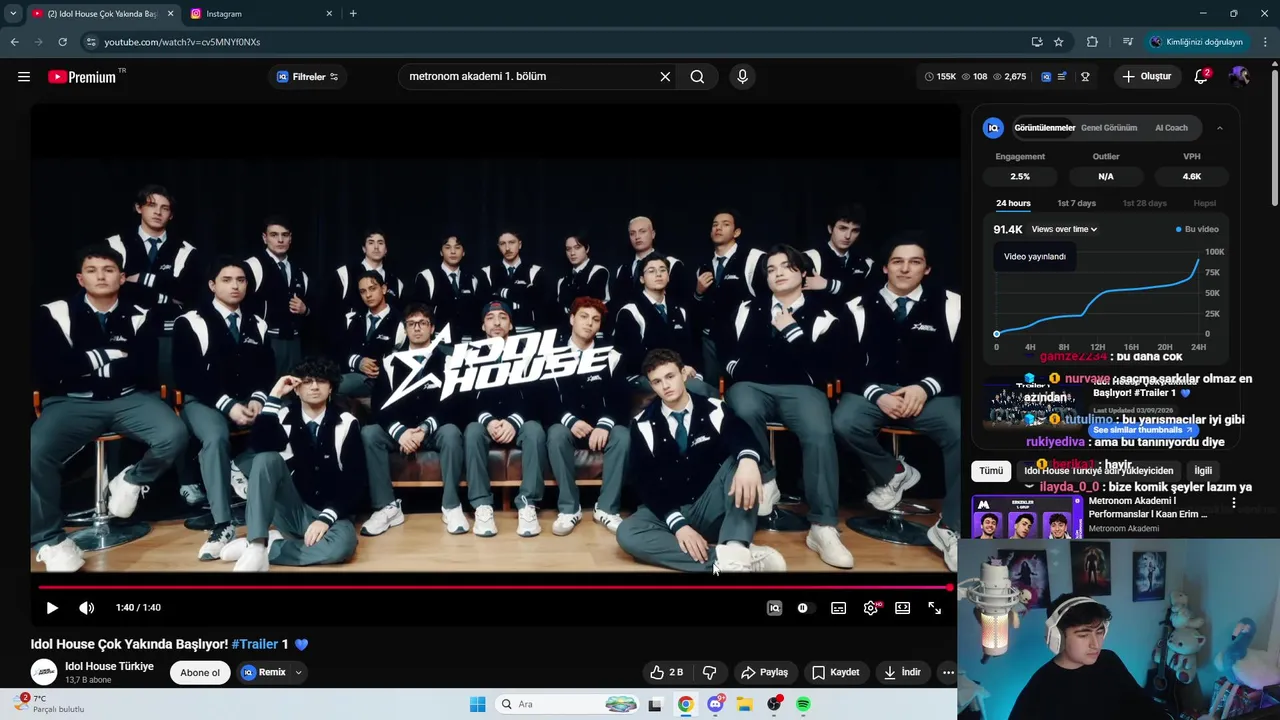Open Spotify from taskbar
This screenshot has width=1280, height=720.
coord(803,704)
